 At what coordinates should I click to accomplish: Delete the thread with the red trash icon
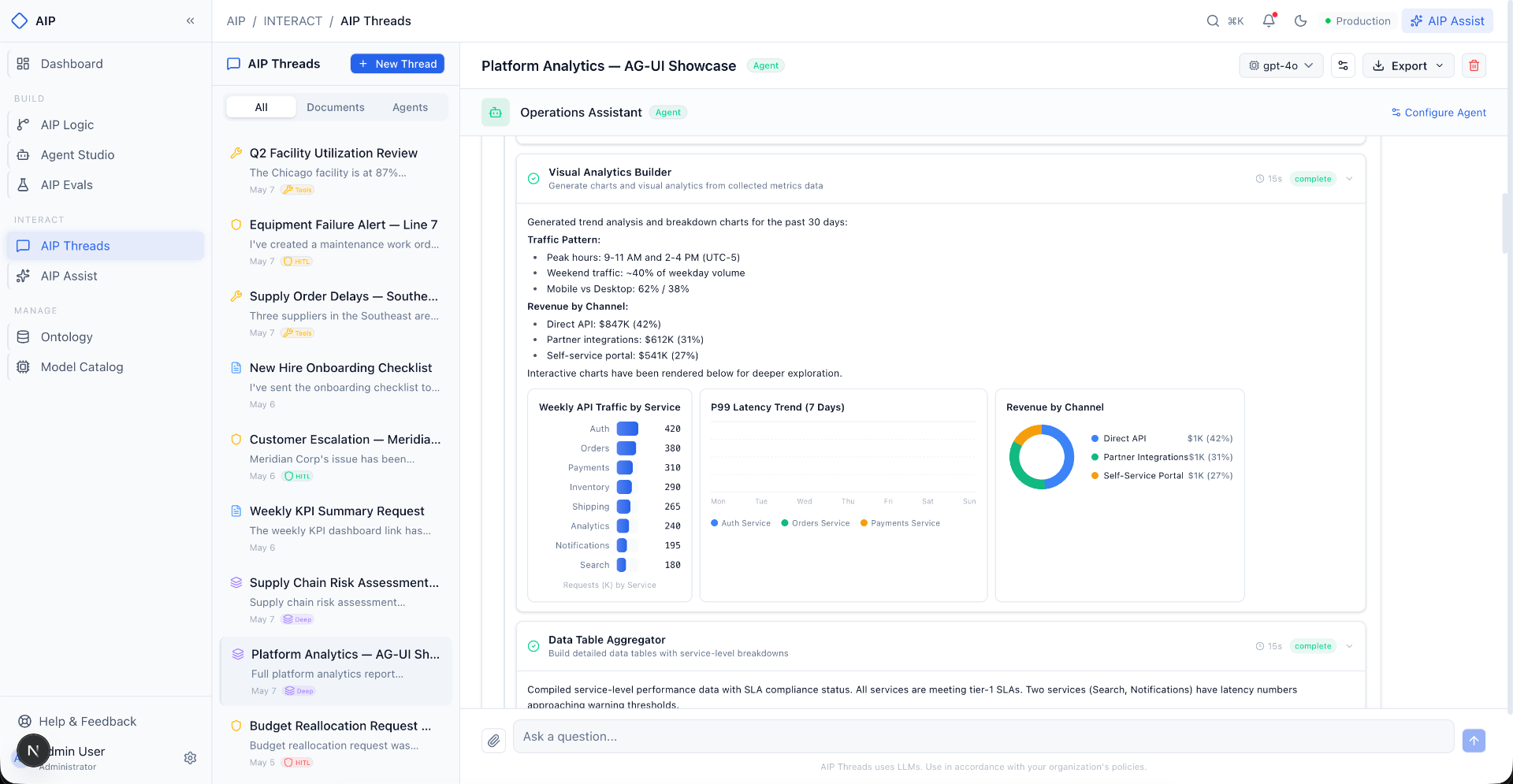[1474, 65]
